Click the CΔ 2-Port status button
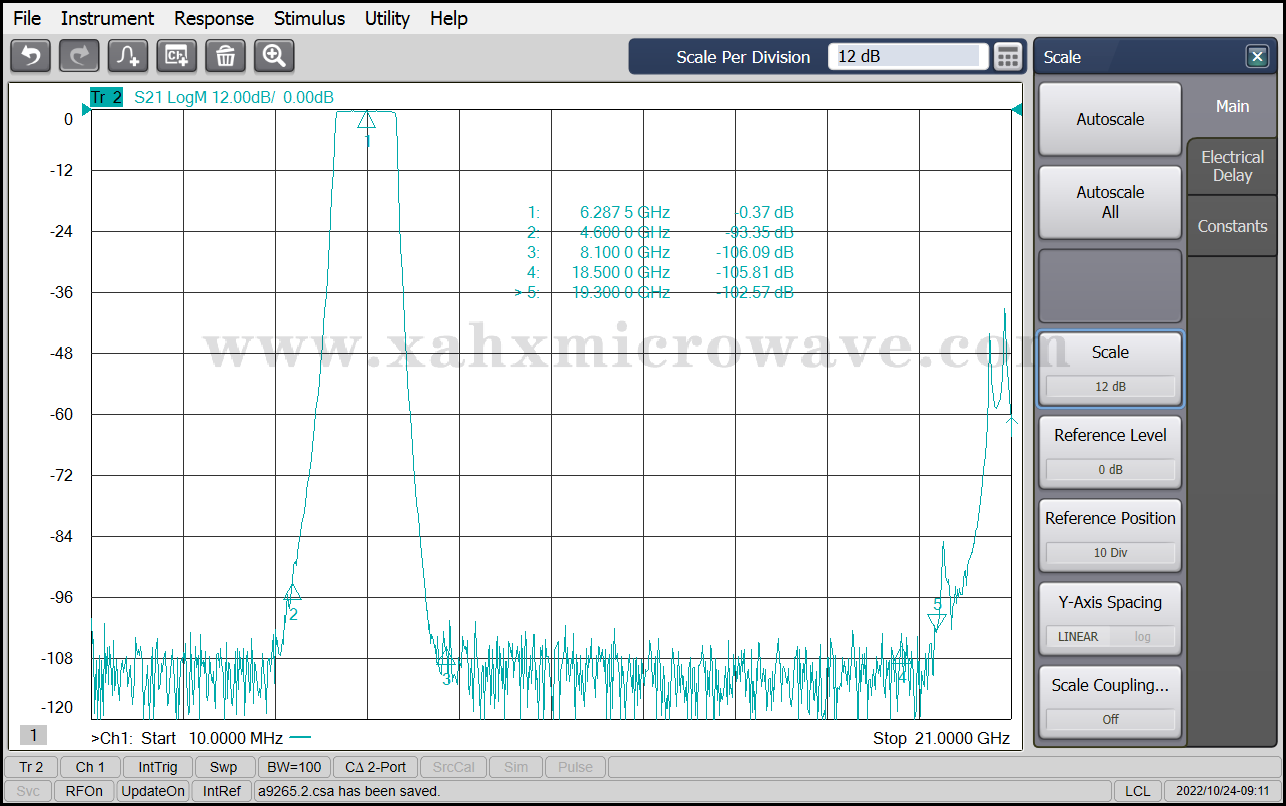Viewport: 1286px width, 806px height. [x=376, y=767]
